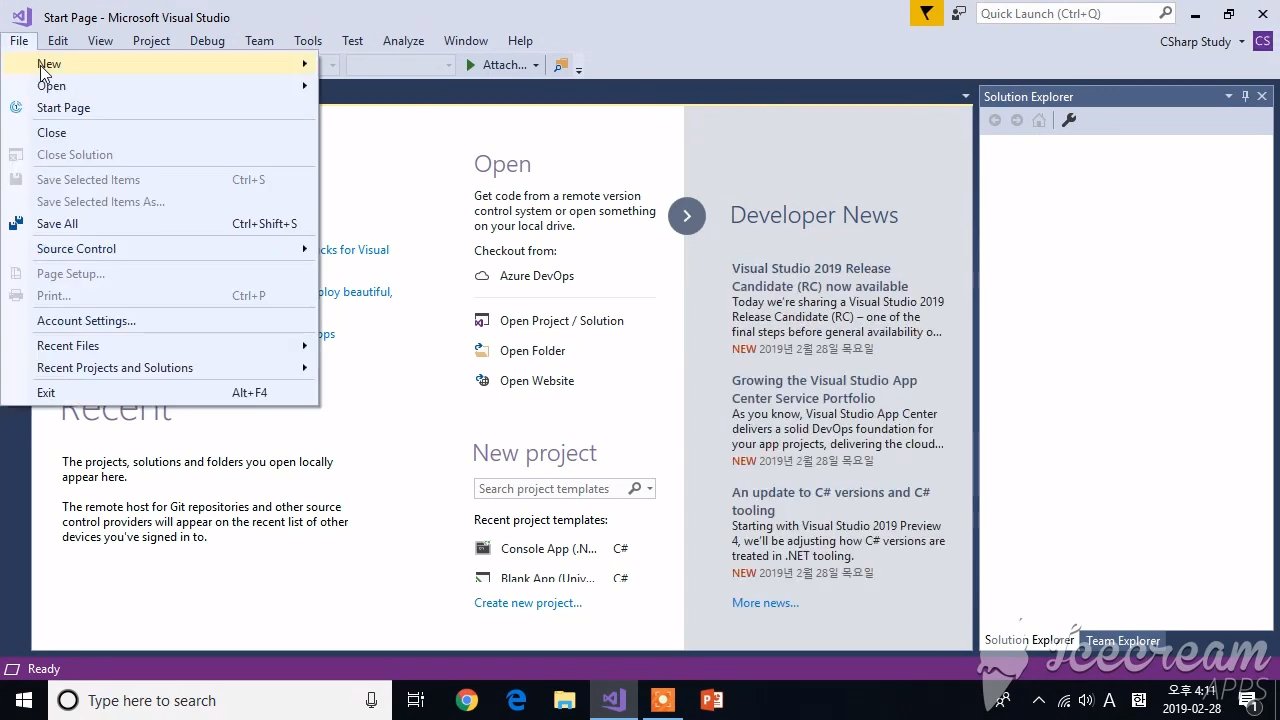Click Open Website link
The height and width of the screenshot is (720, 1280).
(x=537, y=381)
